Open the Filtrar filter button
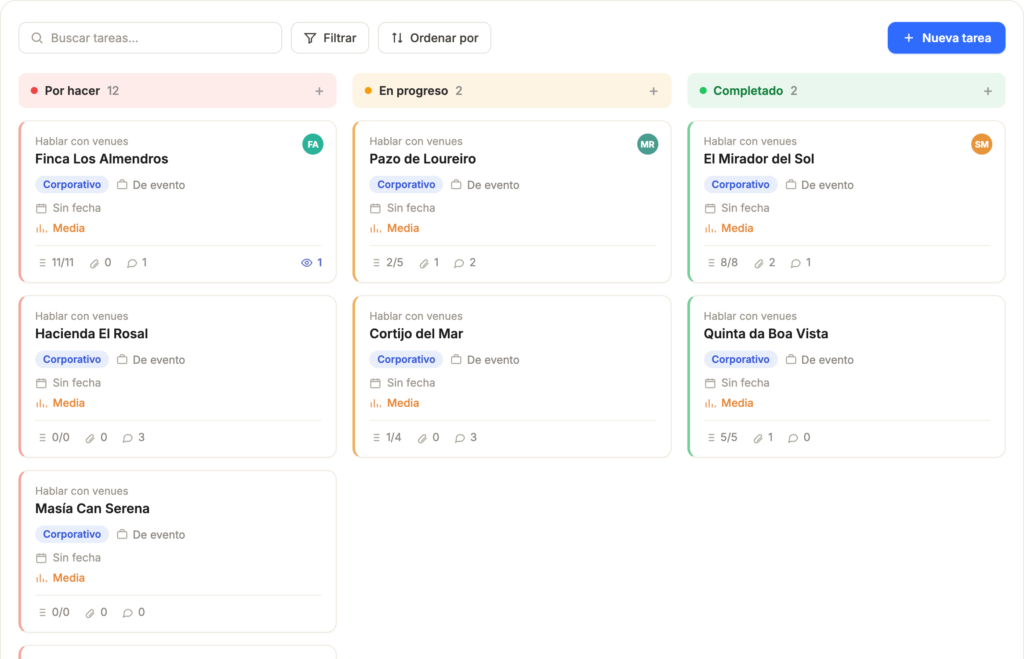 coord(330,38)
